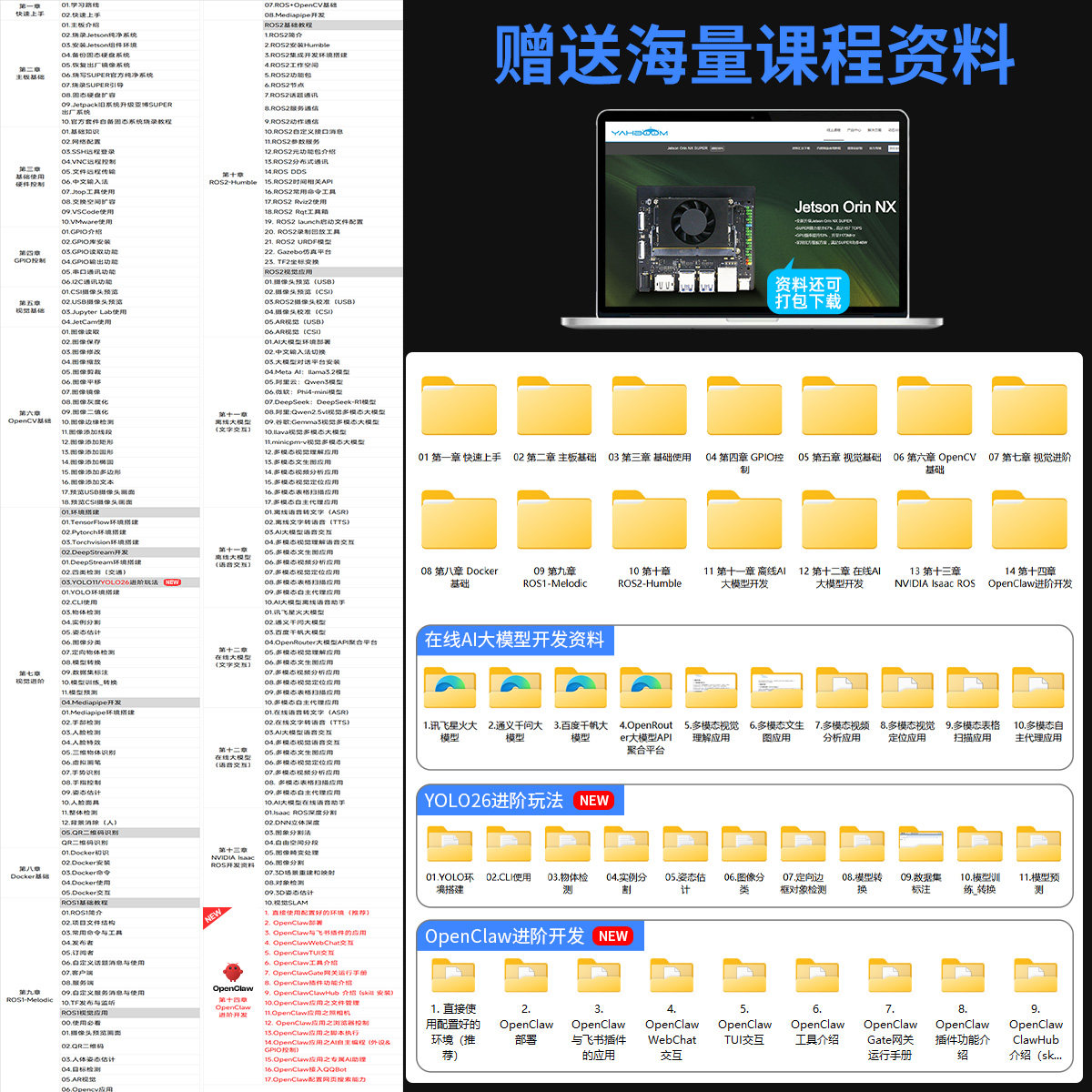Open the 2. OpenClaw部署 folder icon
The image size is (1092, 1092).
(x=526, y=977)
